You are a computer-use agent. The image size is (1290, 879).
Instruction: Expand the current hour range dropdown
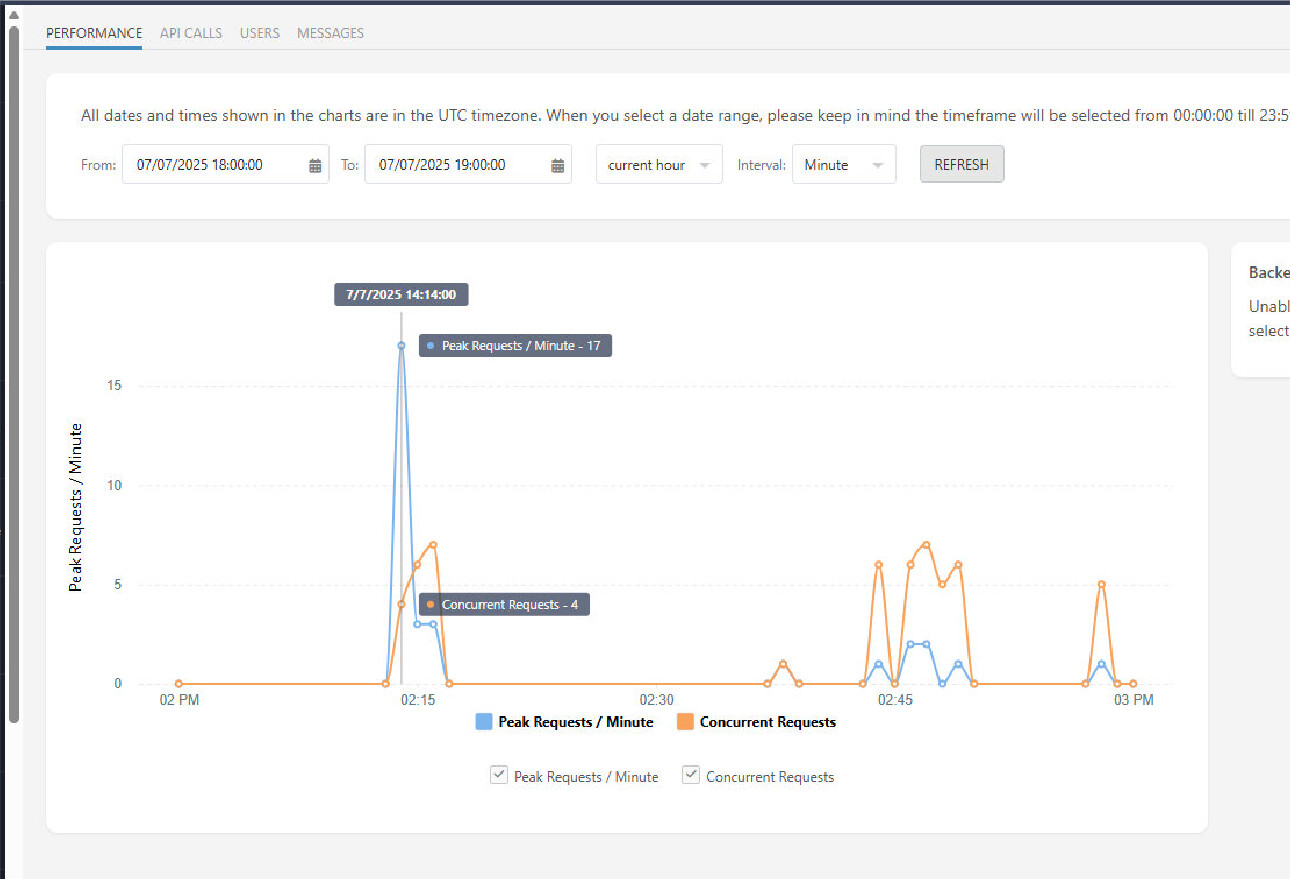pos(659,165)
